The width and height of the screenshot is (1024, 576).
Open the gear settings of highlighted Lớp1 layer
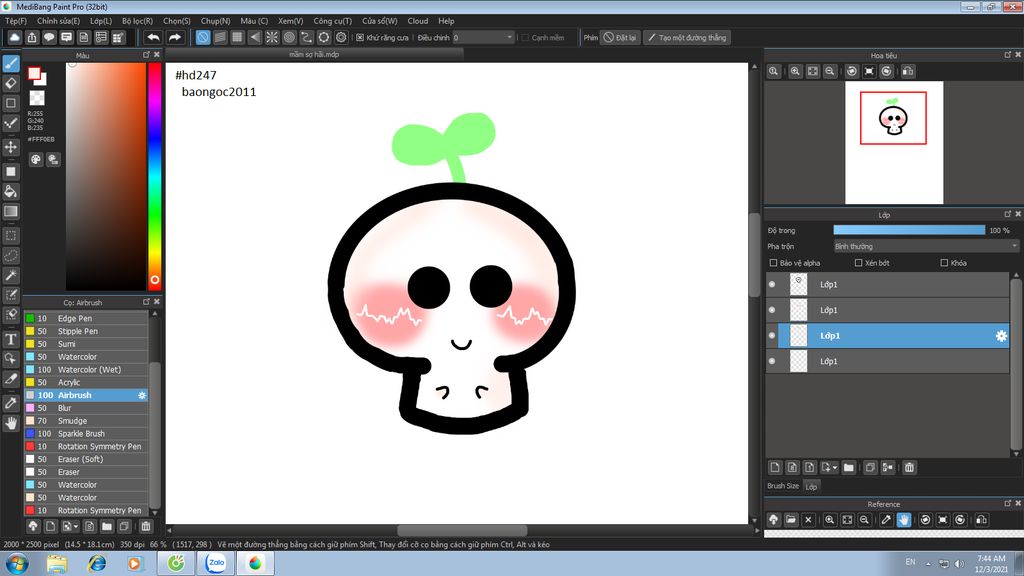[x=1001, y=336]
